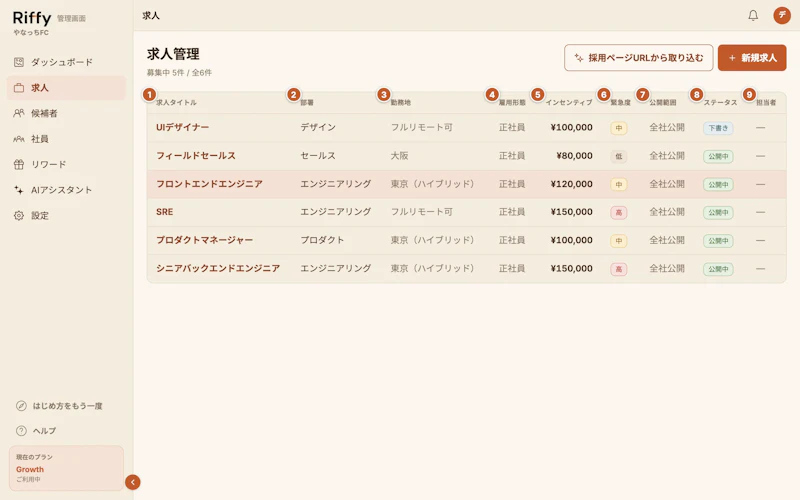This screenshot has width=800, height=500.
Task: Open the notifications bell
Action: tap(753, 15)
